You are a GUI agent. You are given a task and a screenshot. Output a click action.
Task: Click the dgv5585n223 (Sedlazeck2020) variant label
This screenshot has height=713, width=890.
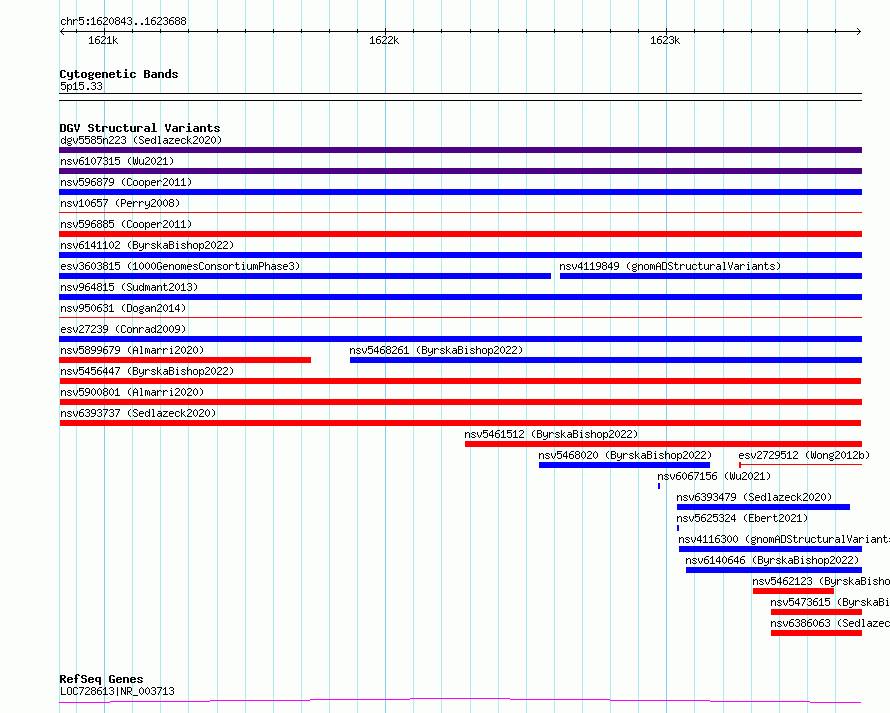pos(141,140)
